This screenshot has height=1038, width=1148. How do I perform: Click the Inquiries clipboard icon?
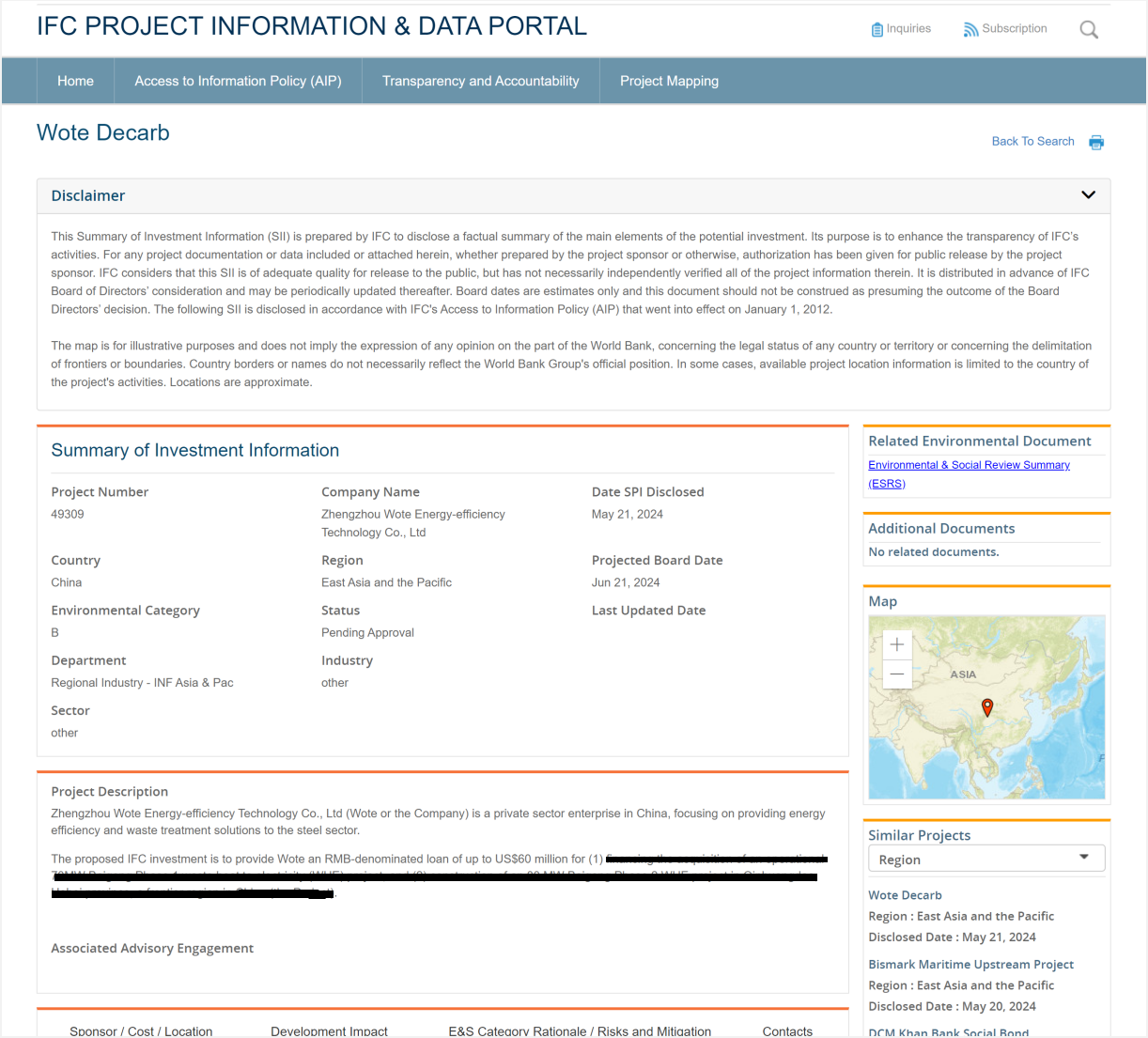tap(877, 29)
